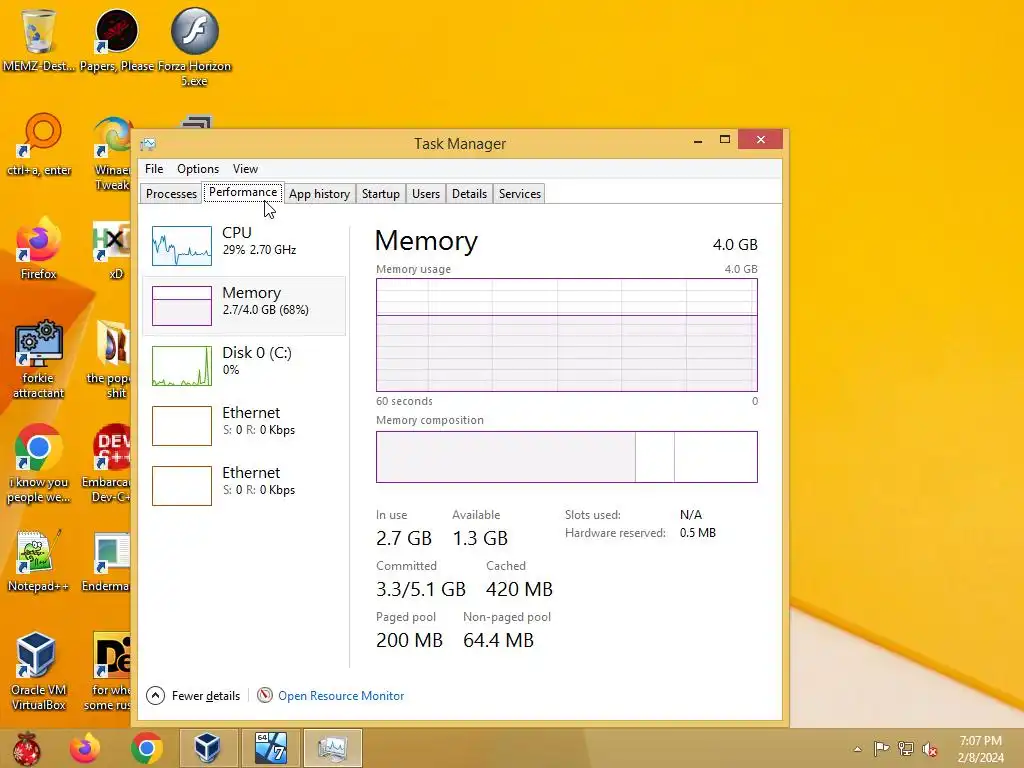The width and height of the screenshot is (1024, 768).
Task: Open the Details tab
Action: 470,194
